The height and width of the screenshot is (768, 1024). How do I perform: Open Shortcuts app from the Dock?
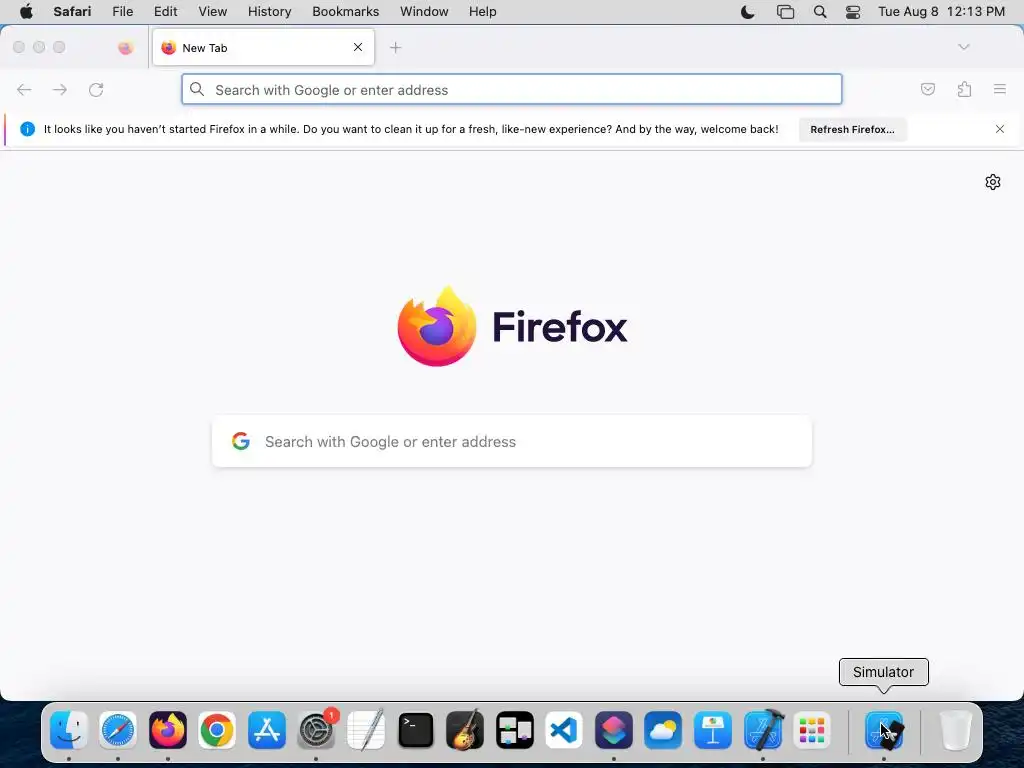[614, 729]
